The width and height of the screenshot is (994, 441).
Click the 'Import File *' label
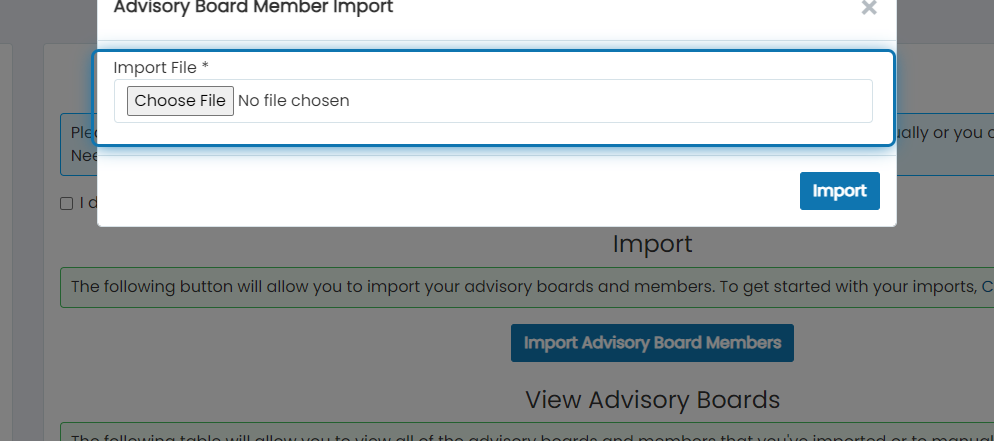[161, 67]
